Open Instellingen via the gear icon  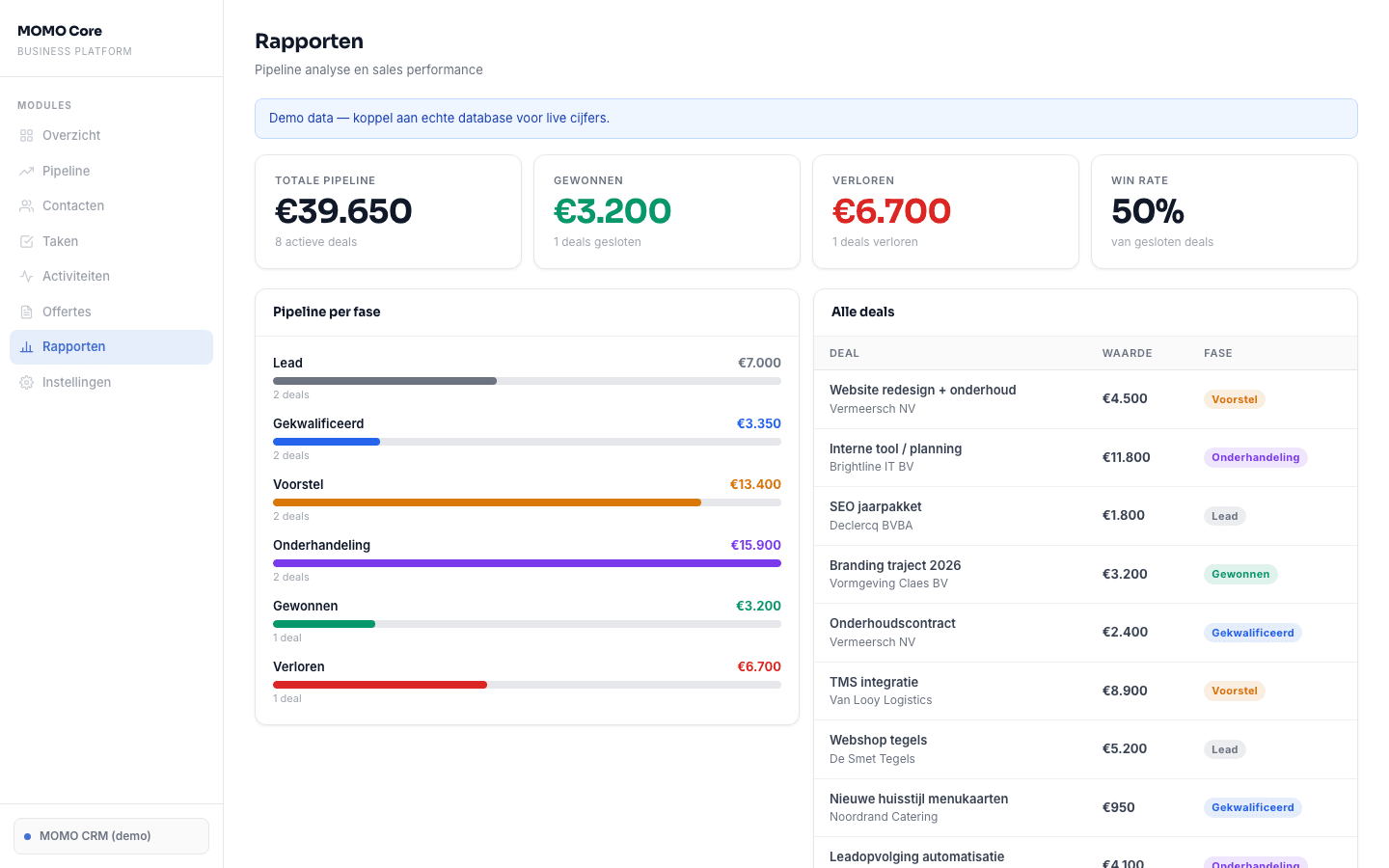(25, 382)
